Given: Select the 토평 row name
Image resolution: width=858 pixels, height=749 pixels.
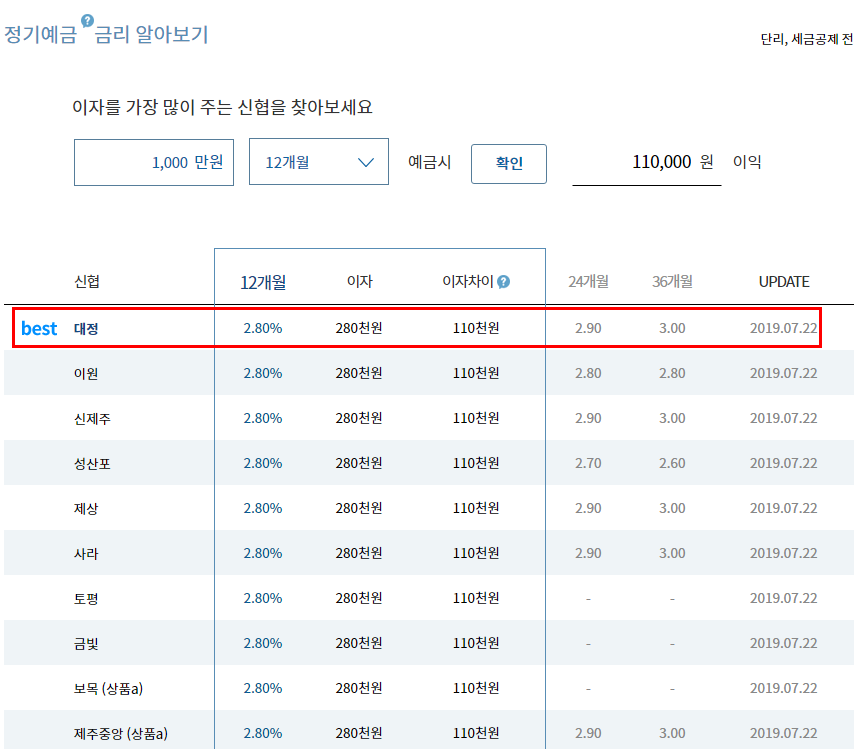Looking at the screenshot, I should click(x=86, y=599).
